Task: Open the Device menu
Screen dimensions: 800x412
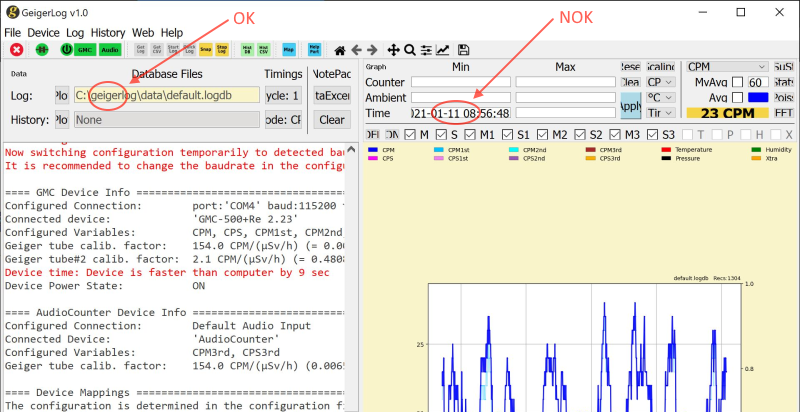Action: pos(43,33)
